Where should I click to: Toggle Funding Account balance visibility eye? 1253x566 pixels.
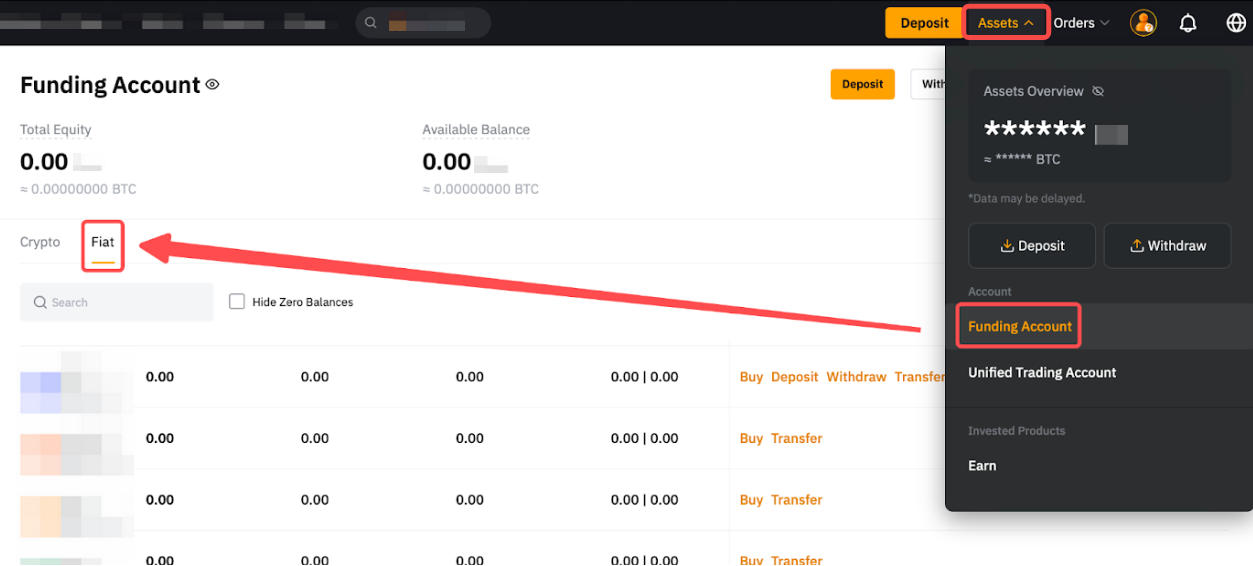pos(212,85)
